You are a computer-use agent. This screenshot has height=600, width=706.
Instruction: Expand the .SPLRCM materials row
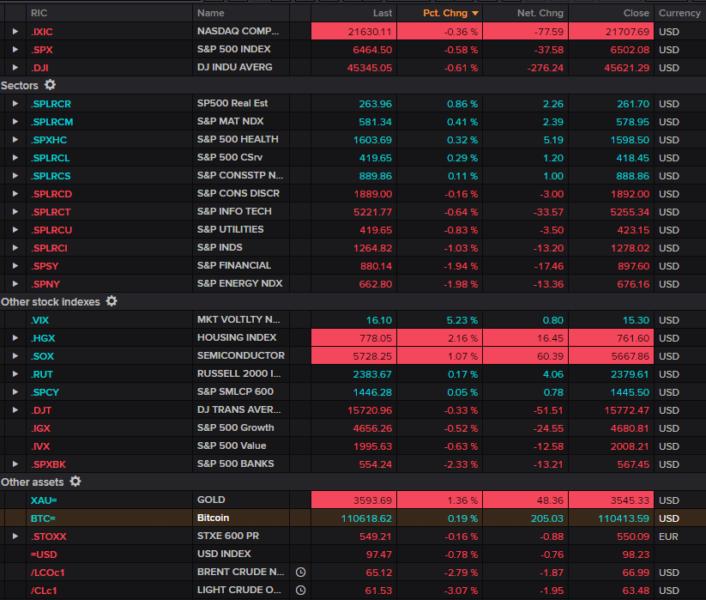coord(15,122)
